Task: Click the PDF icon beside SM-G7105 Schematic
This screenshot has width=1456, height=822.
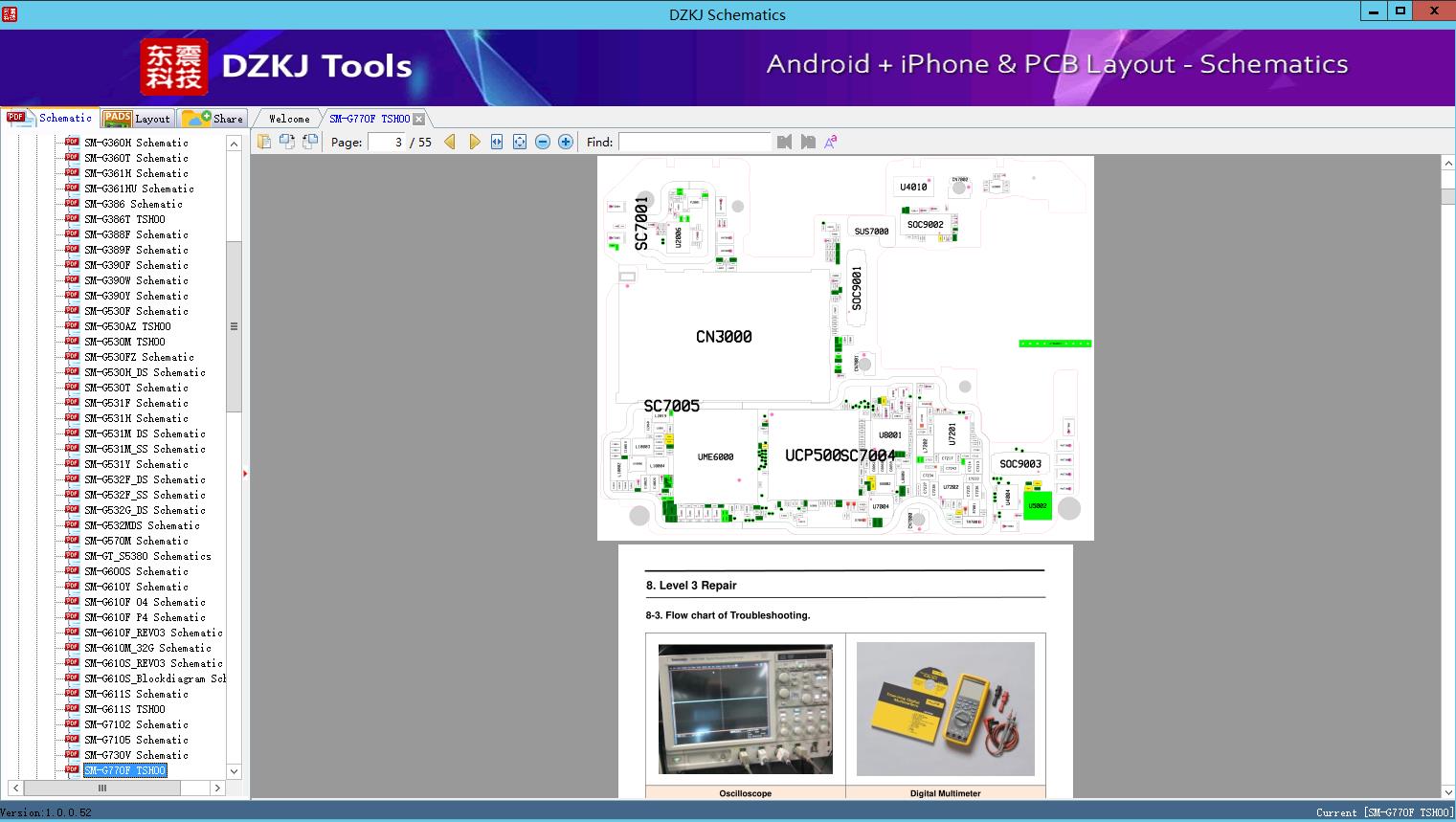Action: [72, 739]
